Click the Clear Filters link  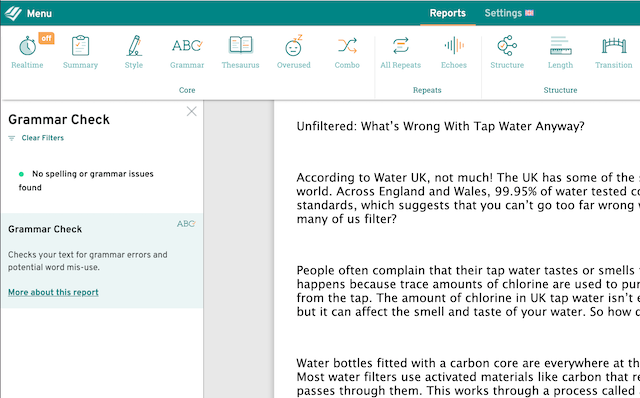(42, 138)
